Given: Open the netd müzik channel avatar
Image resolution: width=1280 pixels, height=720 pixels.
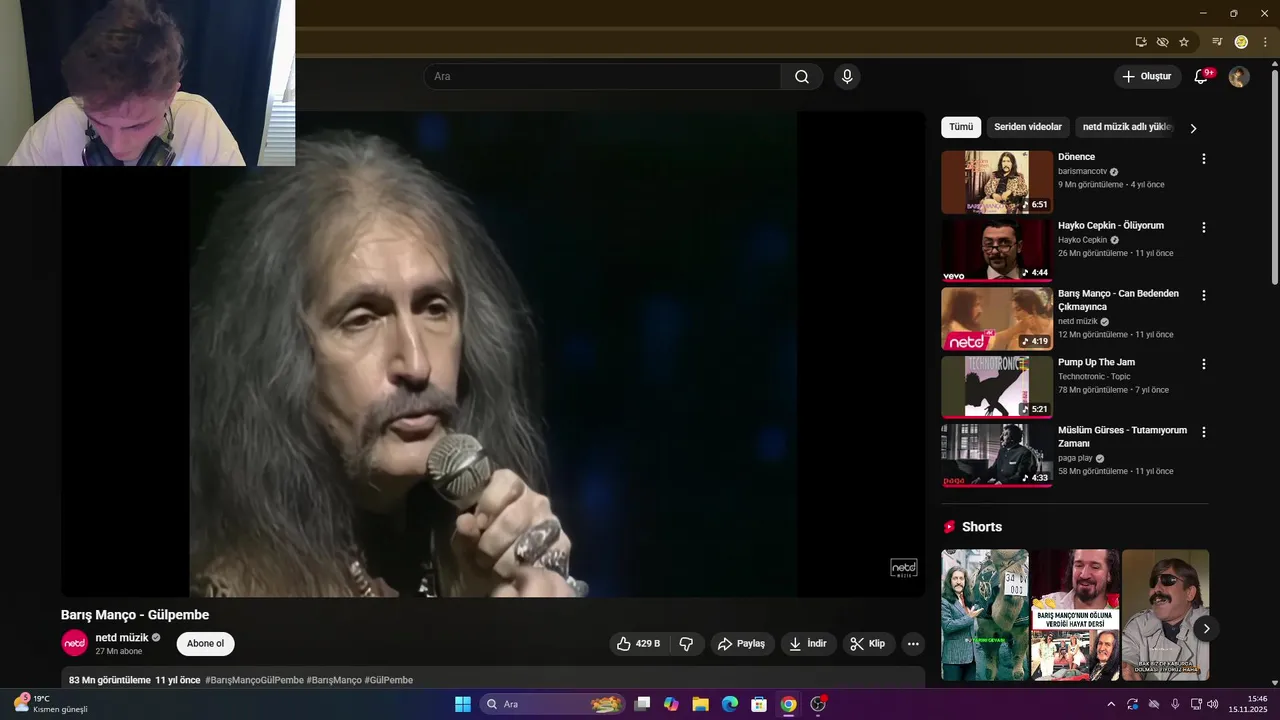Looking at the screenshot, I should point(74,644).
